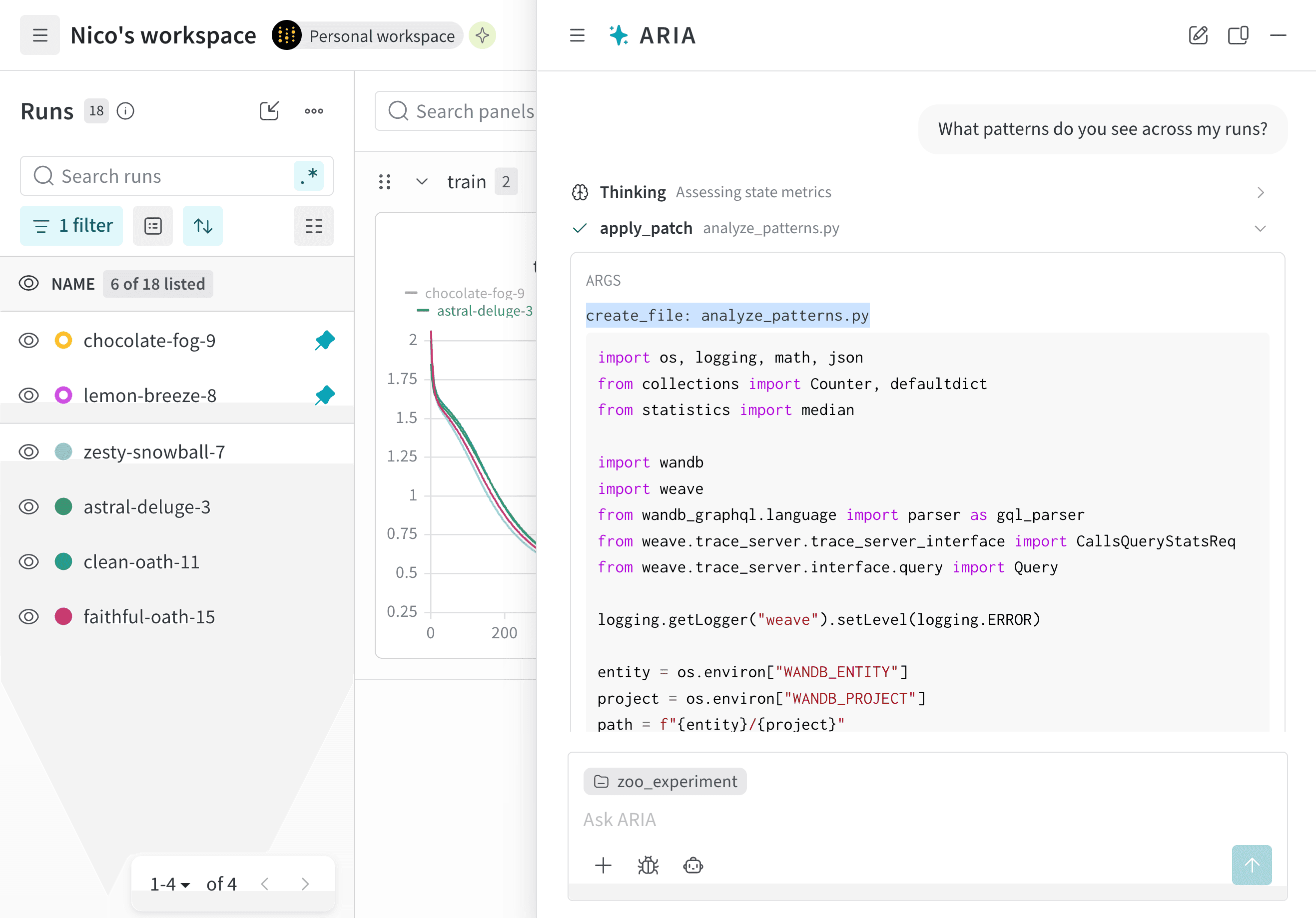Screen dimensions: 1316x918
Task: Open the workspace hamburger menu
Action: [x=39, y=35]
